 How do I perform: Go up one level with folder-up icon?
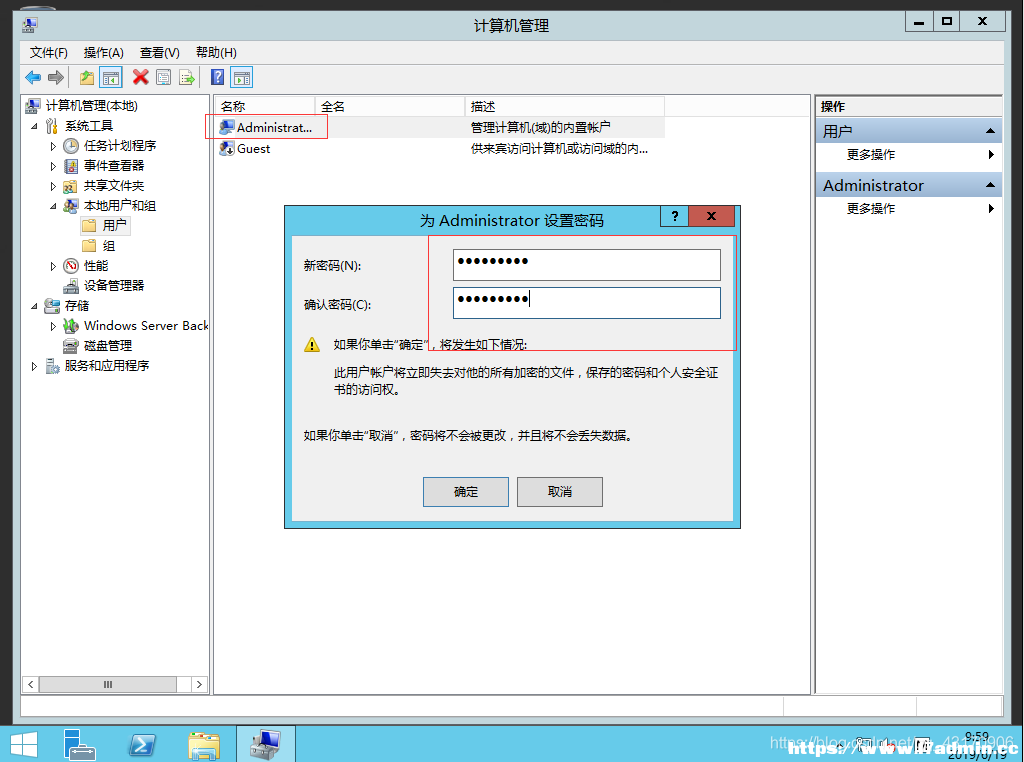pos(86,78)
